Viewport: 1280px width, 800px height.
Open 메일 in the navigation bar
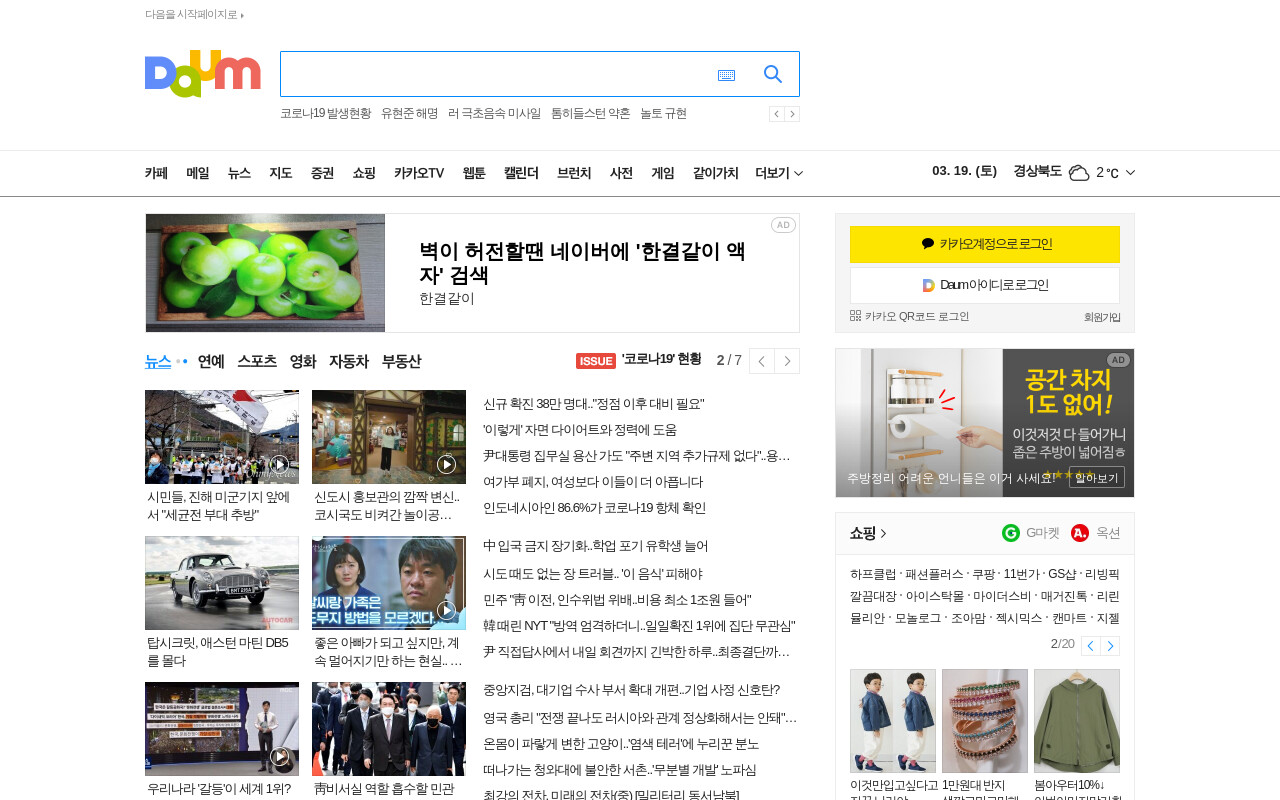point(198,173)
